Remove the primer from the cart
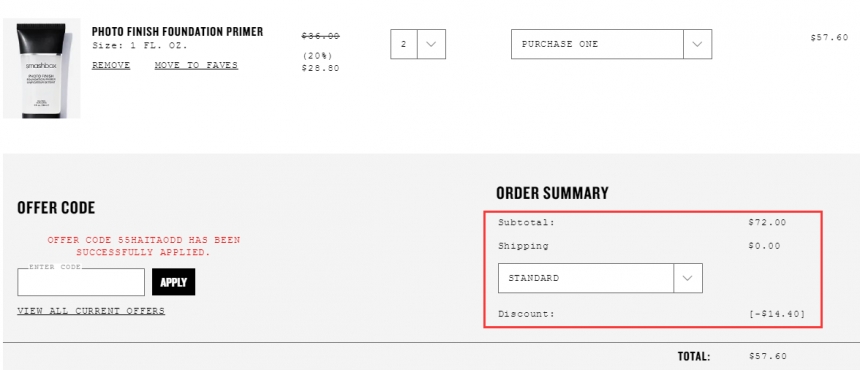Screen dimensions: 860x370 [x=111, y=65]
